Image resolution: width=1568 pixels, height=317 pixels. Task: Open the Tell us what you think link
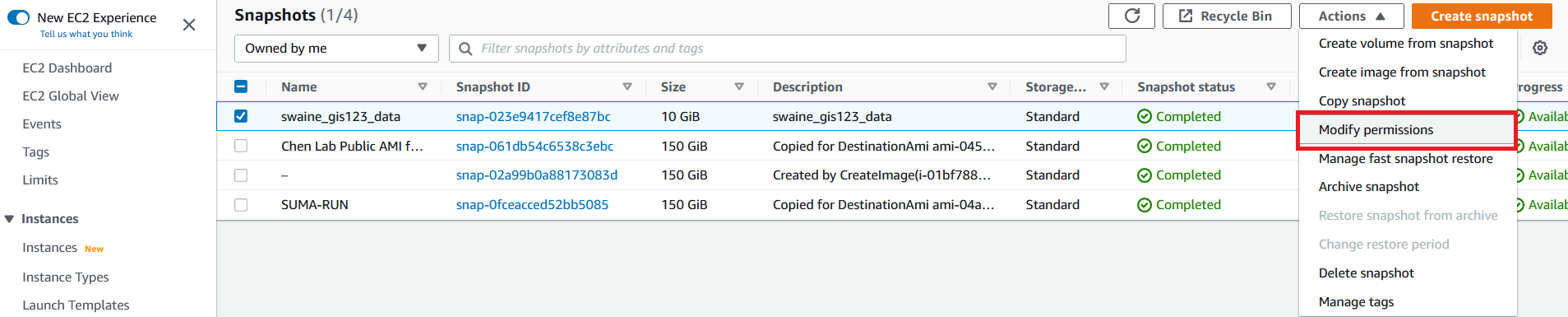86,35
